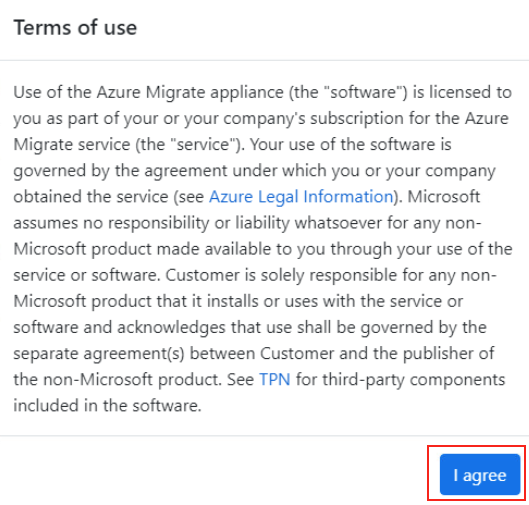Click the words 'for third-party components'

coord(400,380)
